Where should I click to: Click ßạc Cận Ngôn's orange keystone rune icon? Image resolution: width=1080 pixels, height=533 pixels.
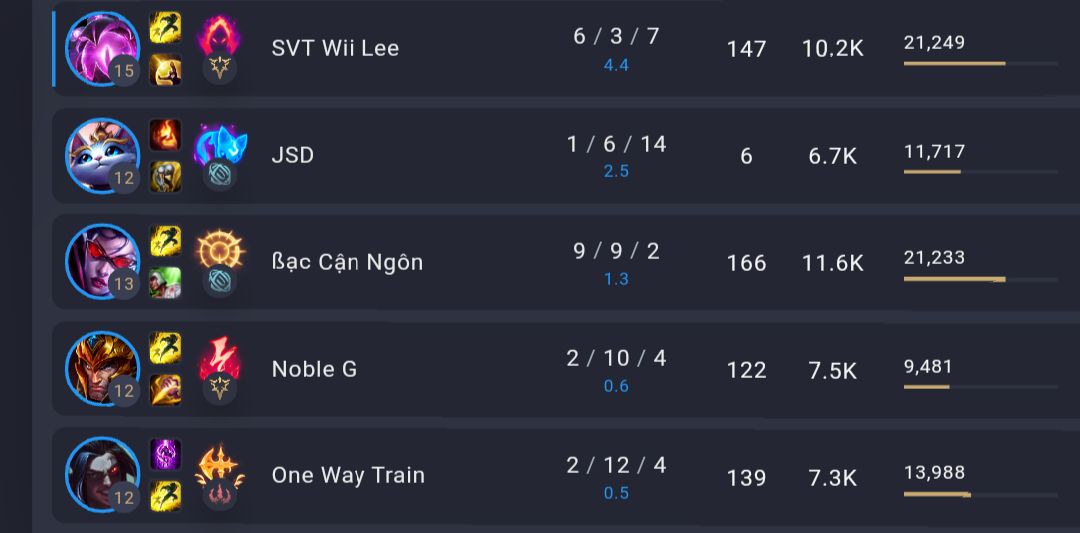220,250
